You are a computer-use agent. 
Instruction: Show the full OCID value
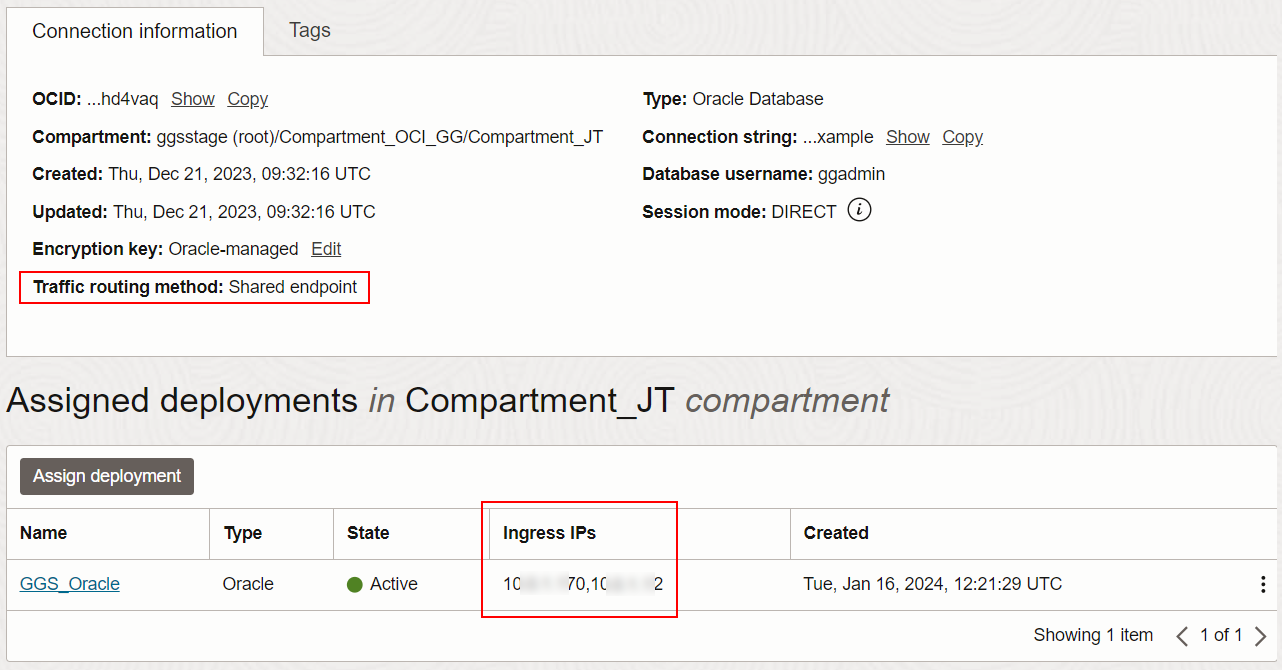pyautogui.click(x=192, y=98)
